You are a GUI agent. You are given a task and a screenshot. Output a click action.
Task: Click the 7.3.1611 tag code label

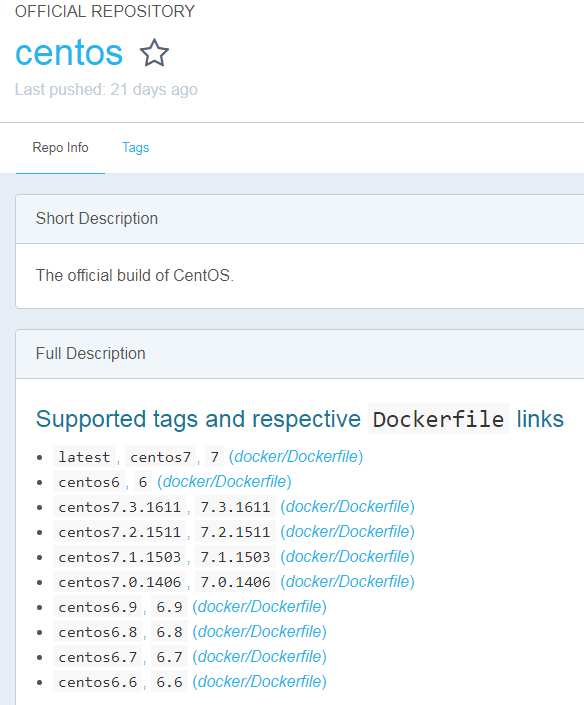[x=235, y=507]
